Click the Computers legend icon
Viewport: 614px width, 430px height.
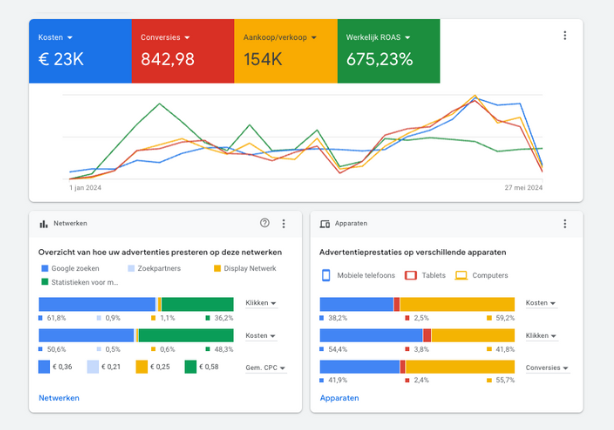[461, 275]
